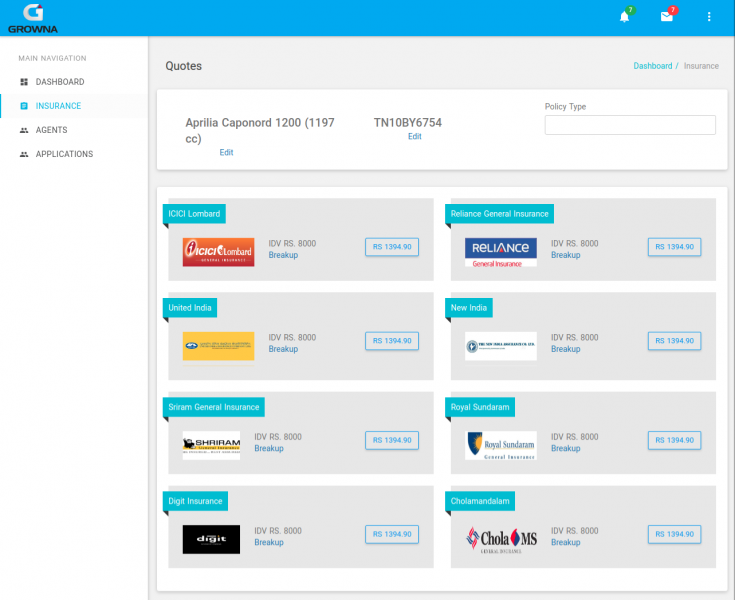Select Sriram General RS 1394.90 price button
Viewport: 735px width, 600px height.
pyautogui.click(x=392, y=440)
